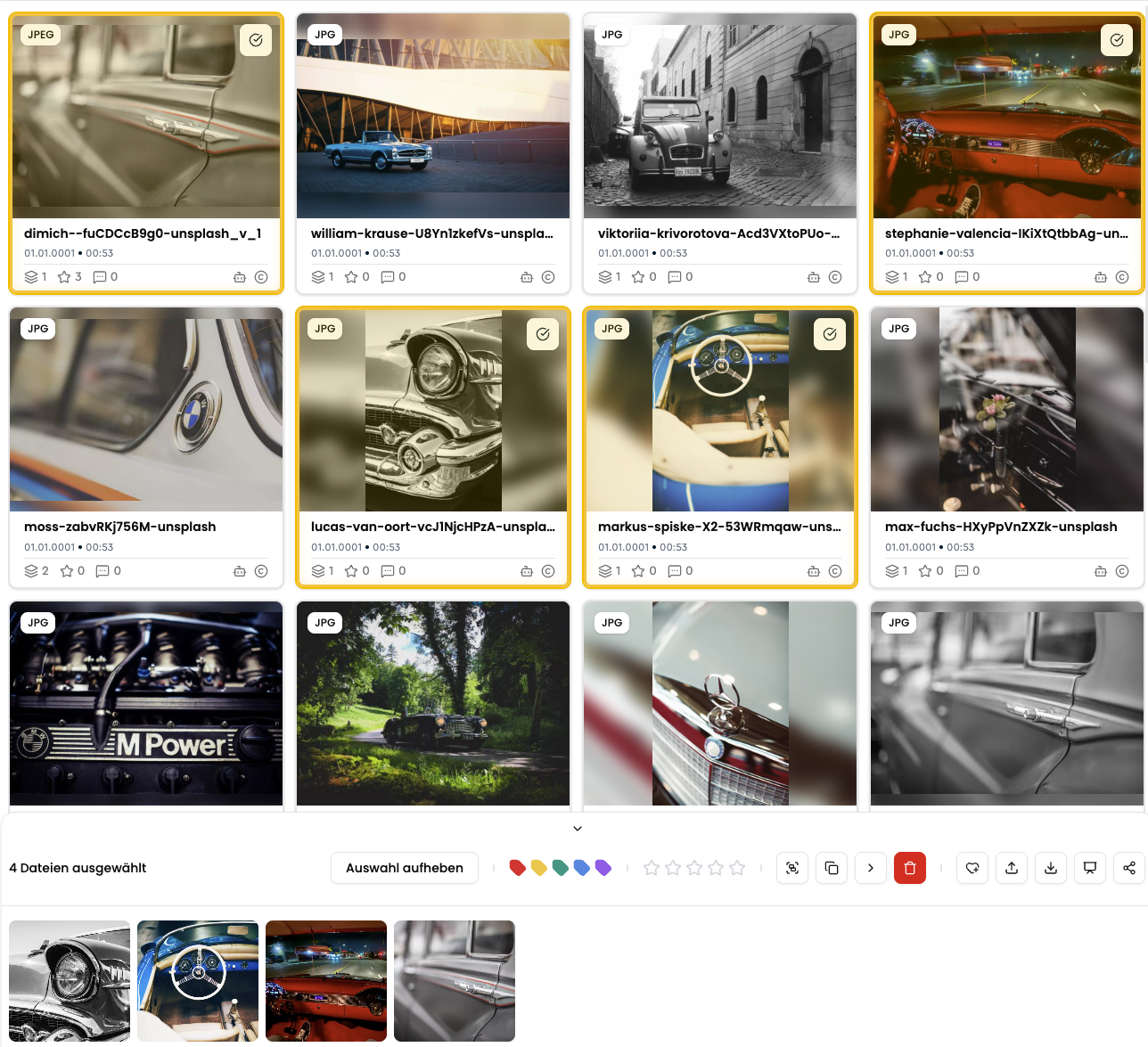Viewport: 1148px width, 1047px height.
Task: Assign the purple color label
Action: coord(603,868)
